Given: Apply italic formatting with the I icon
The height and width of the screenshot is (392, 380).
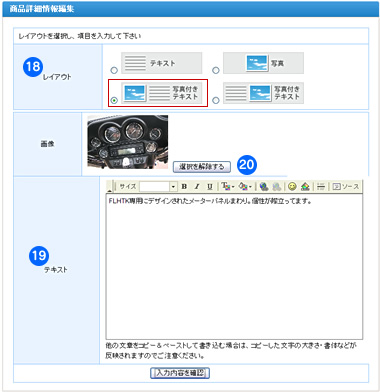Looking at the screenshot, I should (x=197, y=187).
